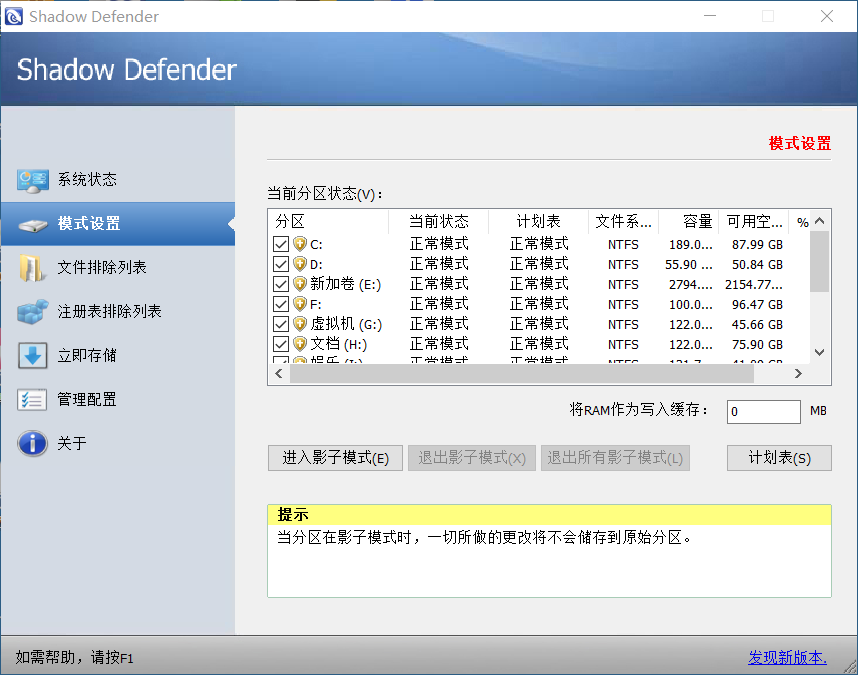
Task: Click the 进入影子模式(E) button
Action: [x=335, y=458]
